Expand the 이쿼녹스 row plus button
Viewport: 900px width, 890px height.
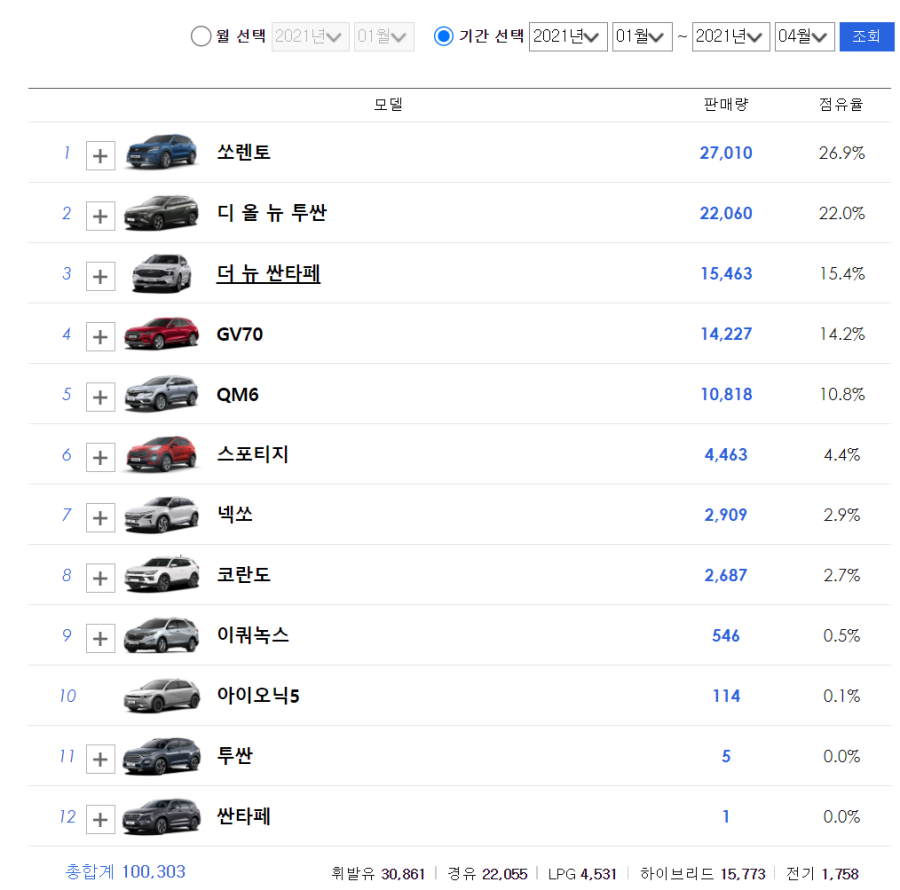coord(100,638)
